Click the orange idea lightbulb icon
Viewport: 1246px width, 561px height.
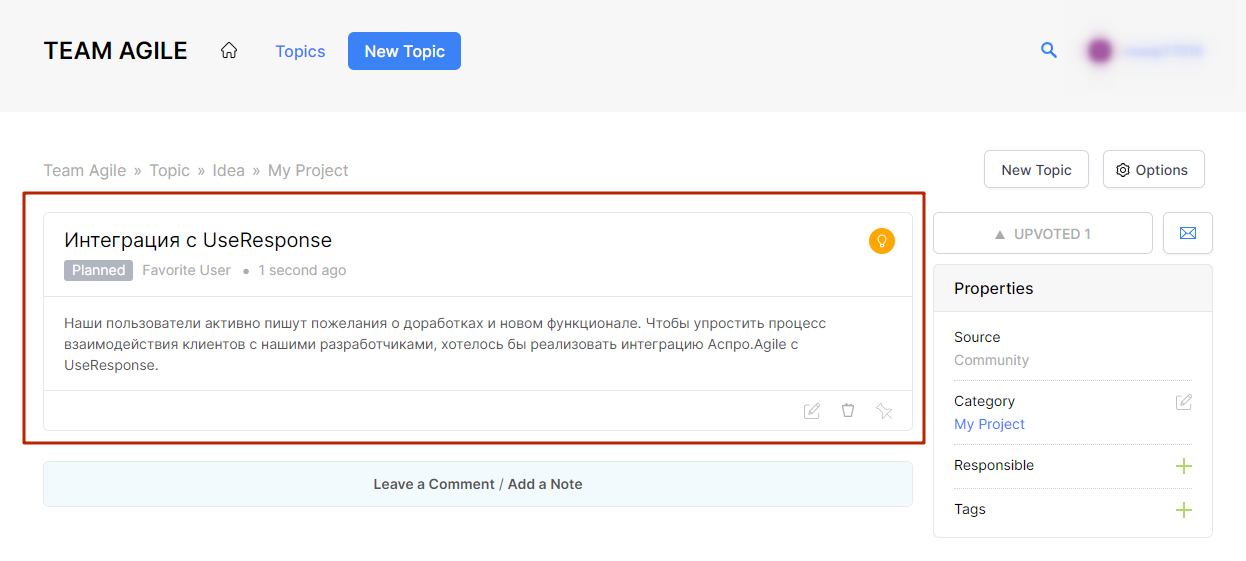(882, 241)
